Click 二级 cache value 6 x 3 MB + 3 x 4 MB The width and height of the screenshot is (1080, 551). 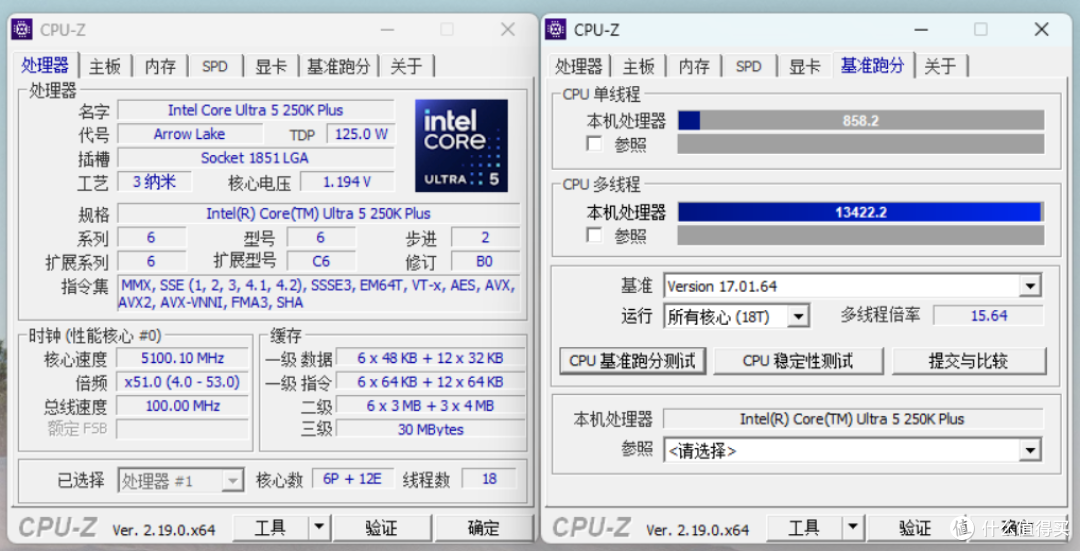pos(430,406)
